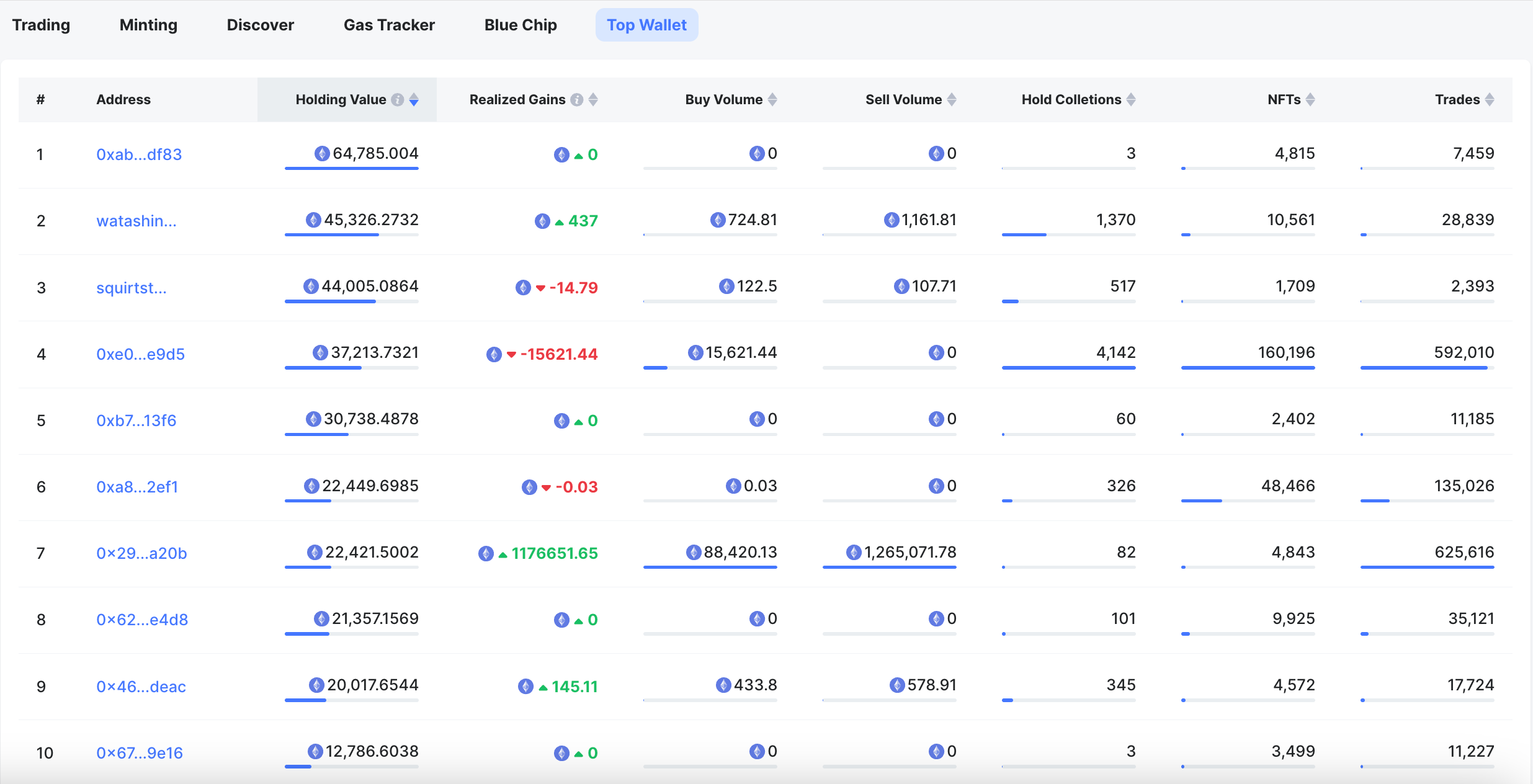
Task: Sort by Sell Volume arrows
Action: [952, 100]
